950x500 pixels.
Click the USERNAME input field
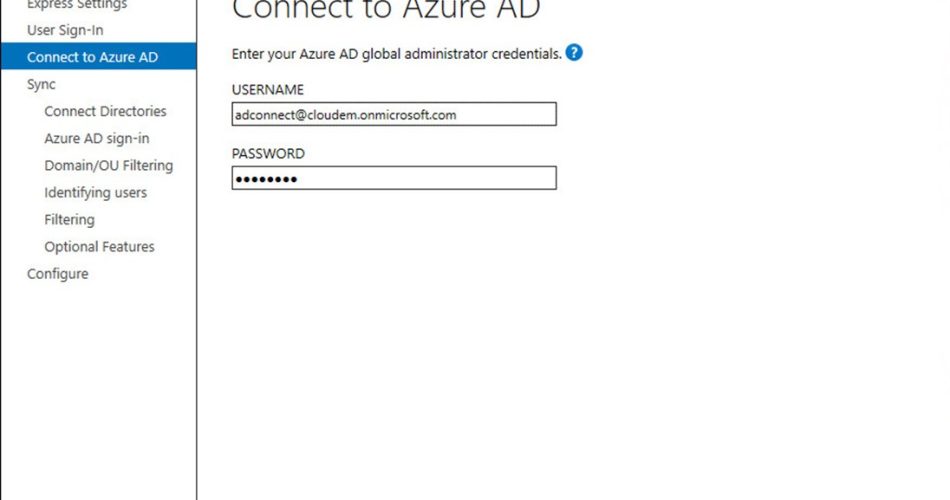pyautogui.click(x=393, y=115)
